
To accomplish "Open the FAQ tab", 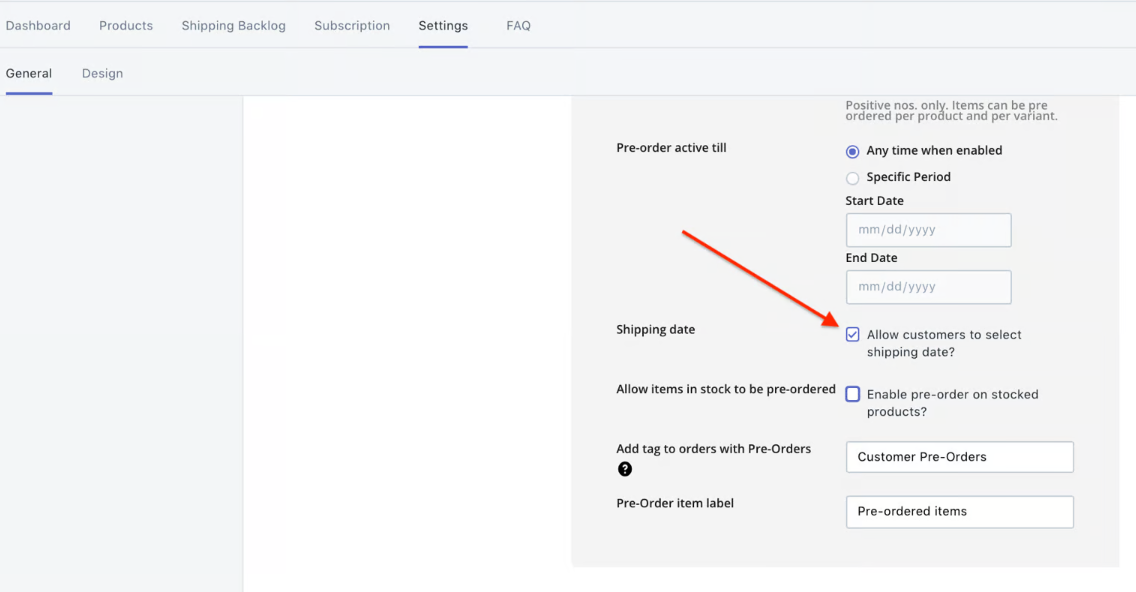I will coord(518,25).
